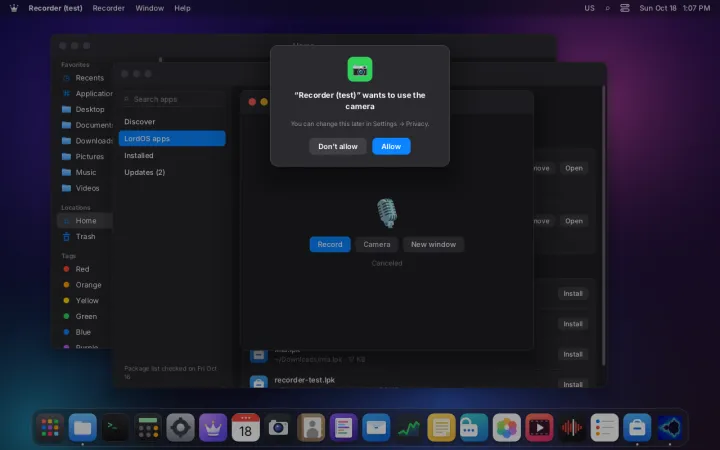The height and width of the screenshot is (450, 720).
Task: Open Recents in the Files sidebar
Action: pyautogui.click(x=85, y=78)
